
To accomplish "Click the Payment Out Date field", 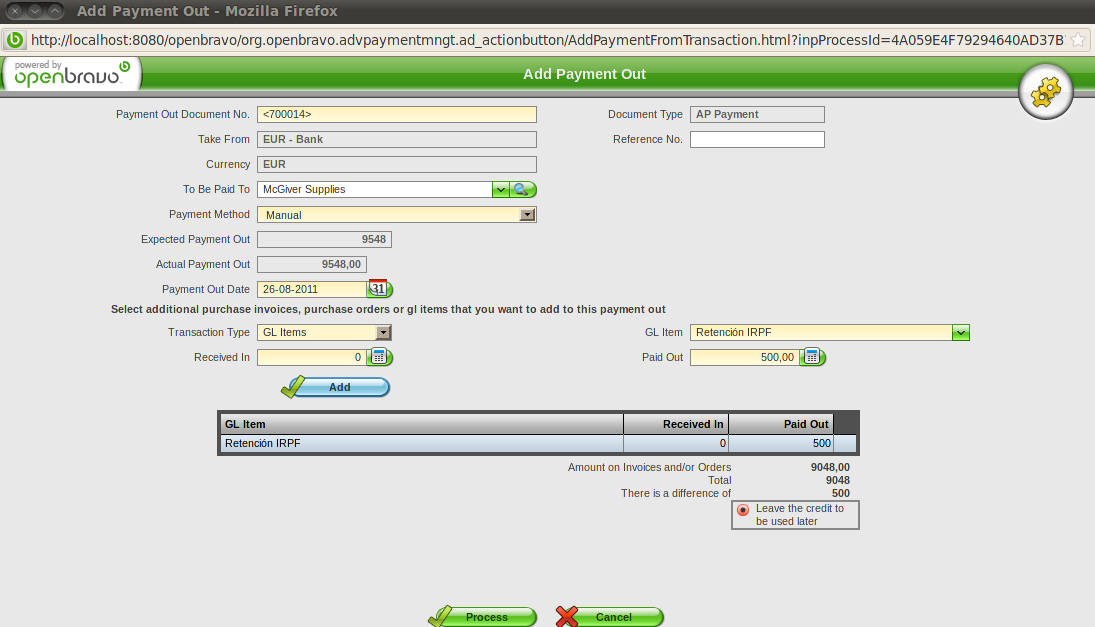I will (x=311, y=289).
